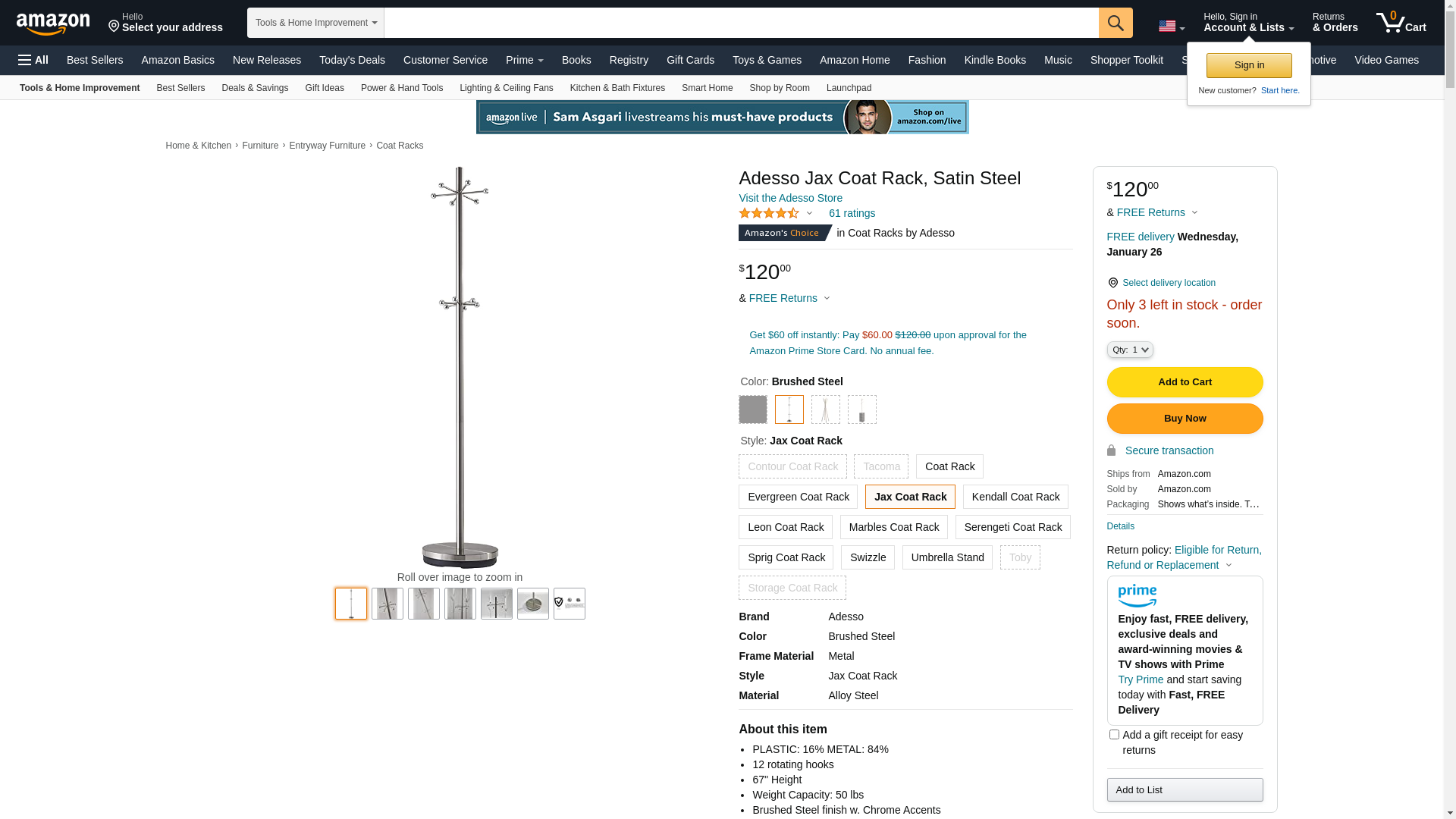Check the gift receipt checkbox
Viewport: 1456px width, 819px height.
(1114, 734)
